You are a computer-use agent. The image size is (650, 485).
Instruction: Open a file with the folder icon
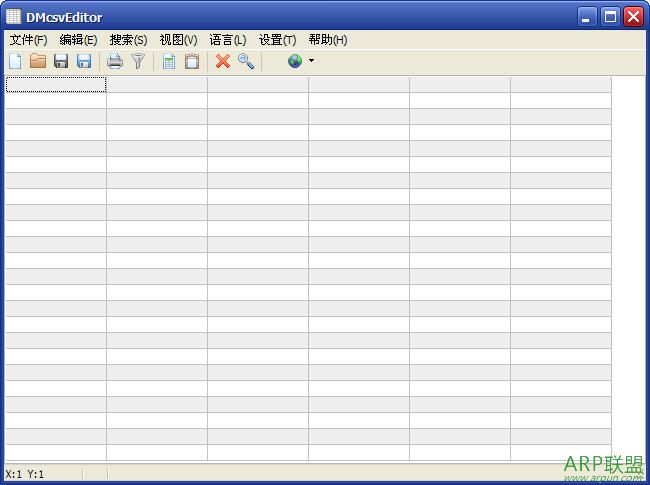(x=38, y=61)
